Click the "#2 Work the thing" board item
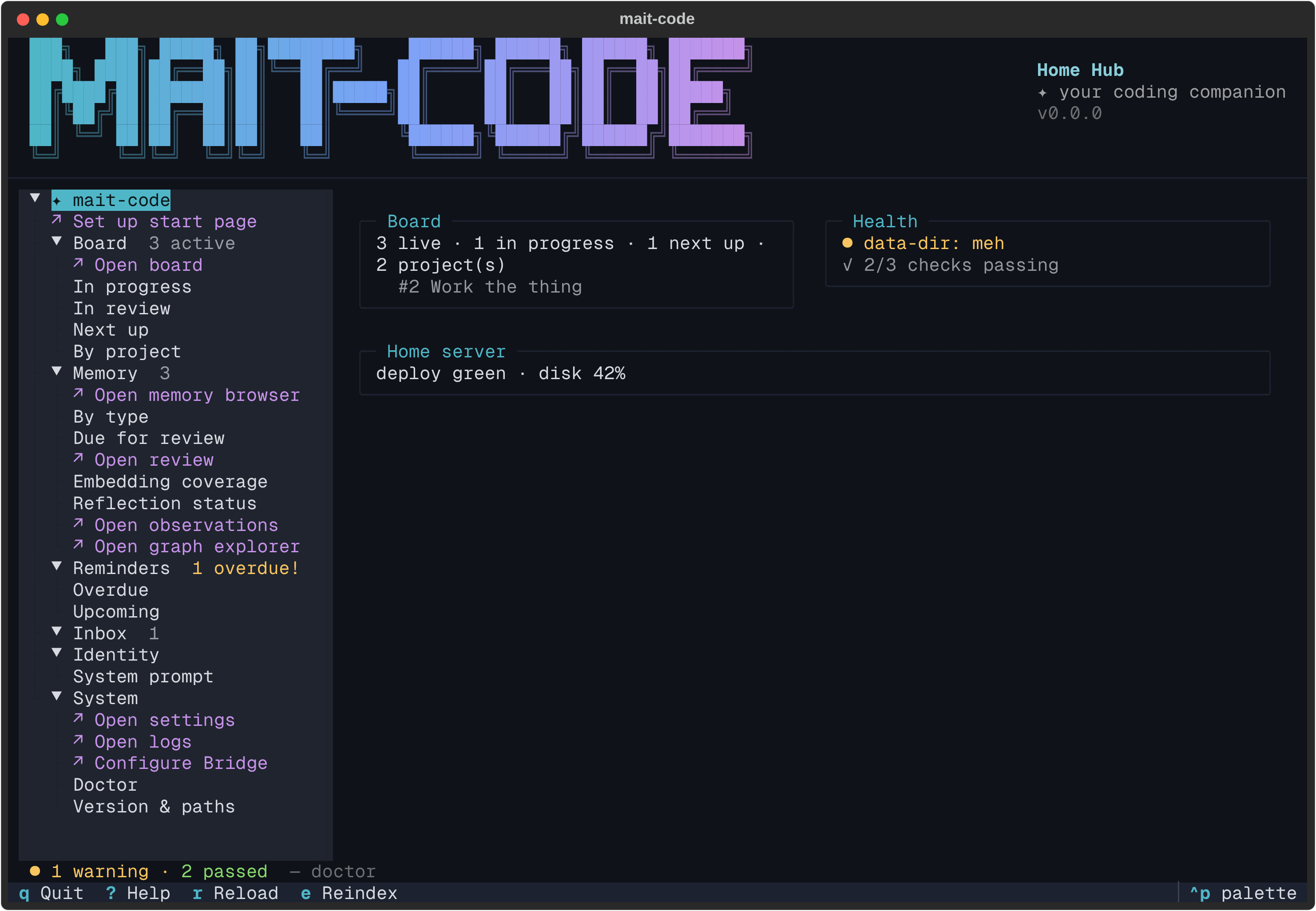Viewport: 1316px width, 911px height. pyautogui.click(x=490, y=286)
